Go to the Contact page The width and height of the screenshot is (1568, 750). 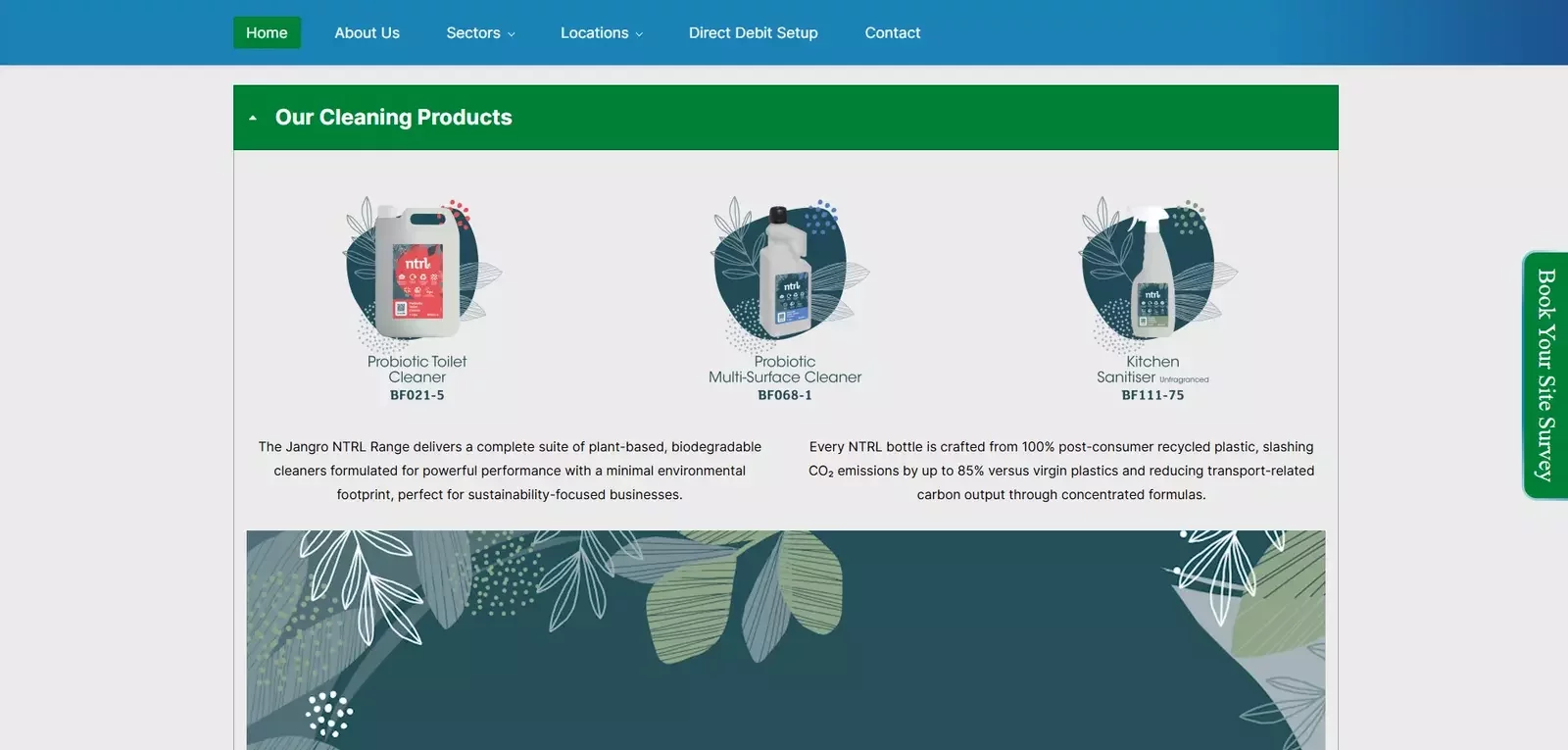click(x=892, y=32)
